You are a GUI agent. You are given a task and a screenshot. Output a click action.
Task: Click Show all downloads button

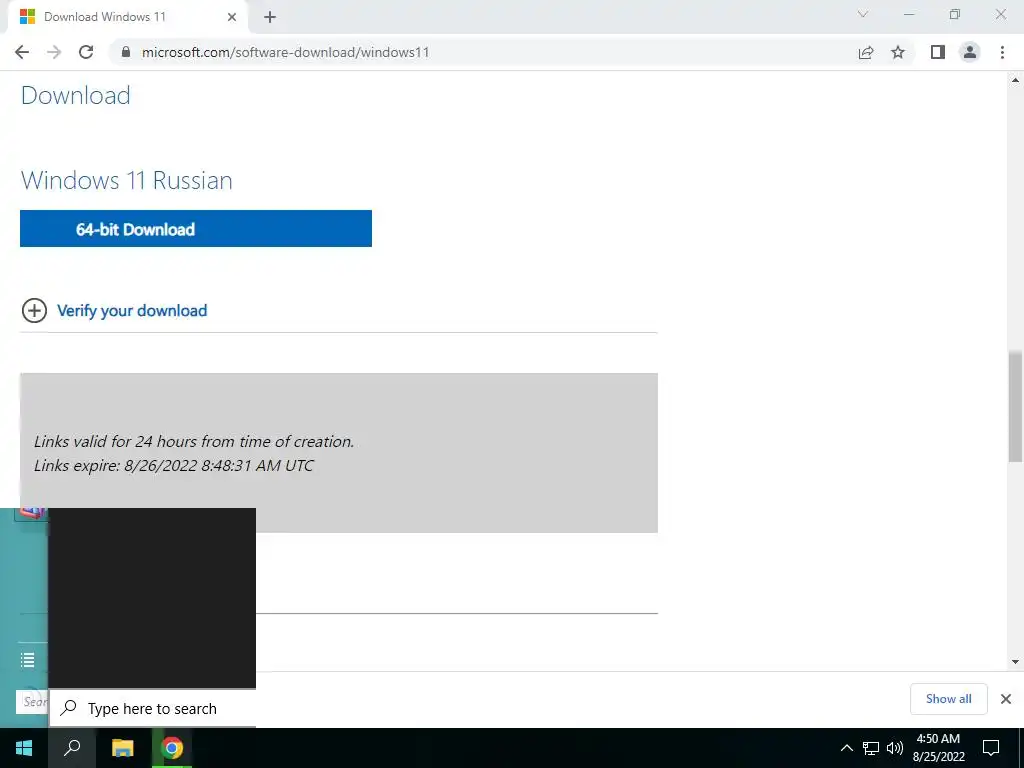point(948,699)
